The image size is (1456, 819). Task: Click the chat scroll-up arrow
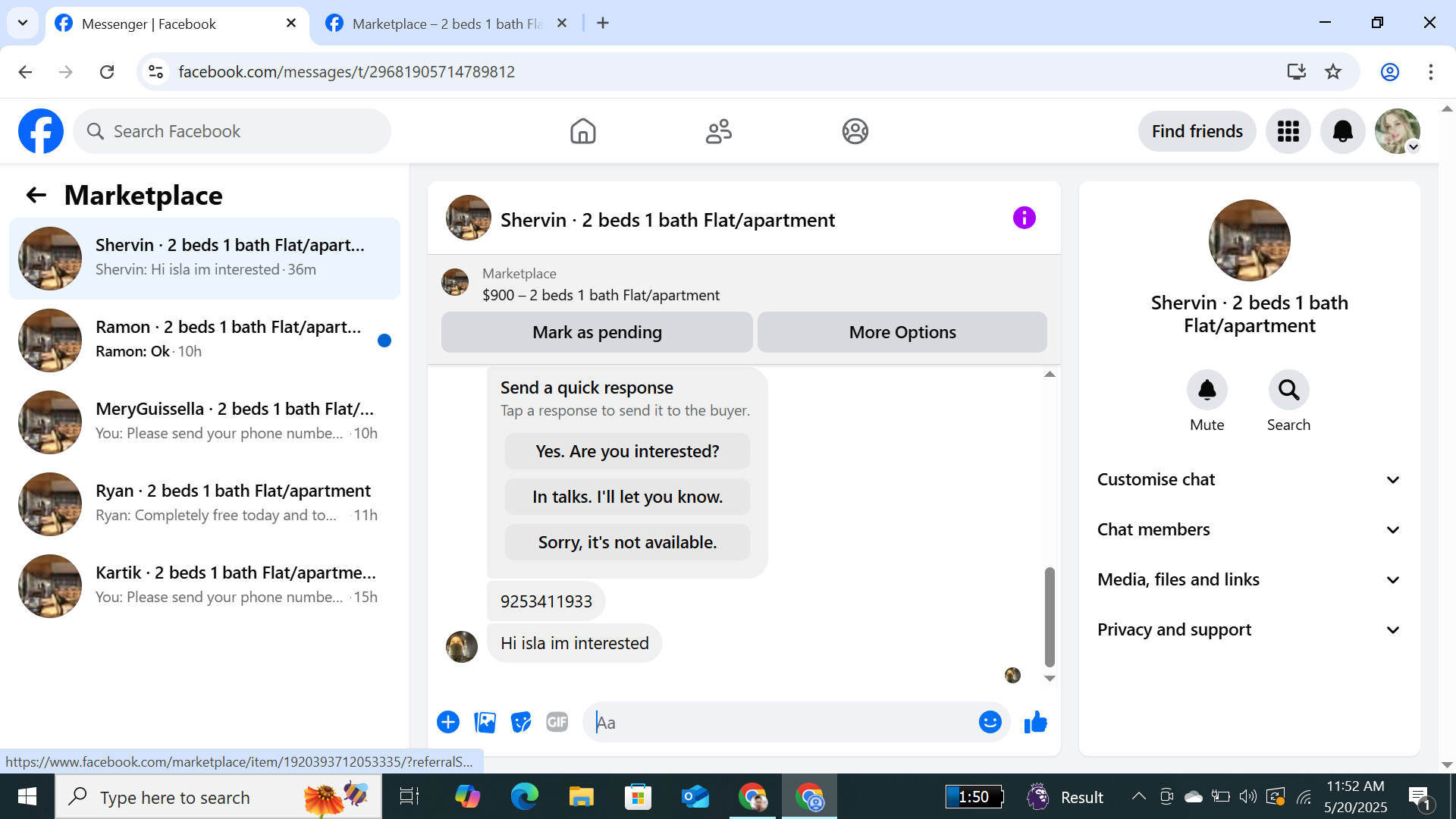(x=1050, y=374)
